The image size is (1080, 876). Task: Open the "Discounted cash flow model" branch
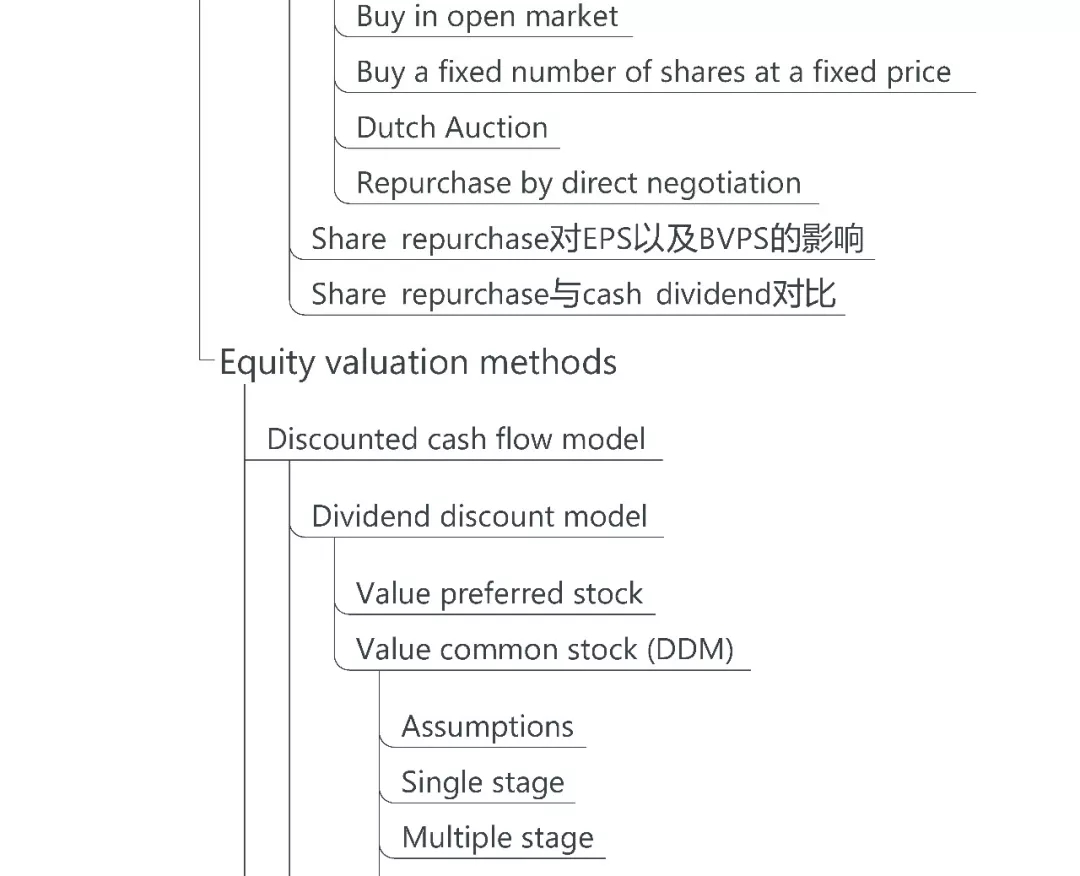point(456,439)
